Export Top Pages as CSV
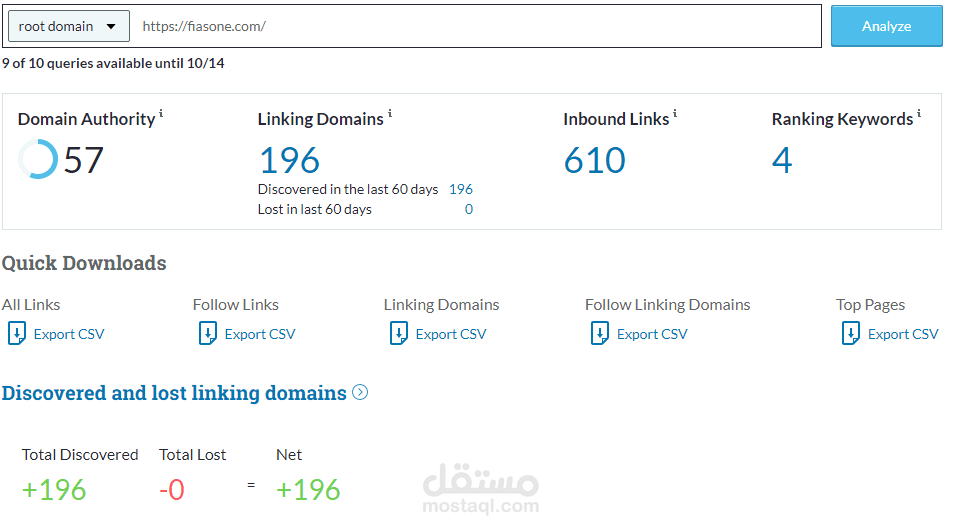963x527 pixels. pyautogui.click(x=903, y=334)
